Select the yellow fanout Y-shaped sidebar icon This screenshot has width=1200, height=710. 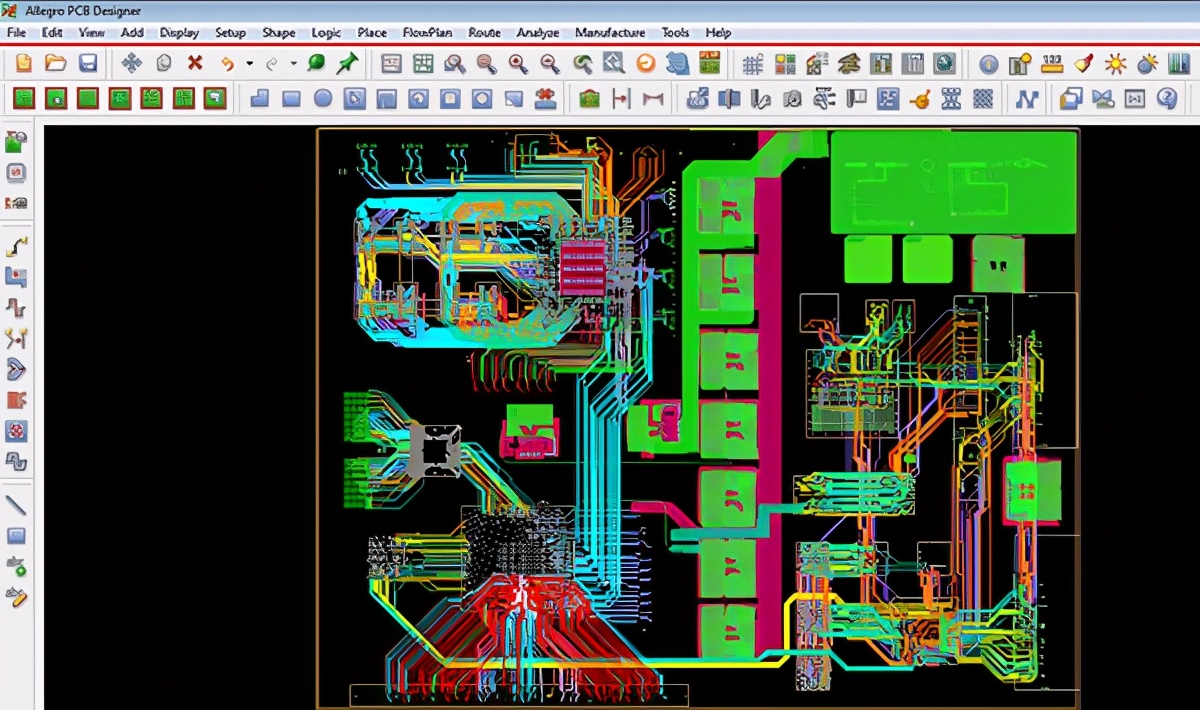[x=16, y=338]
